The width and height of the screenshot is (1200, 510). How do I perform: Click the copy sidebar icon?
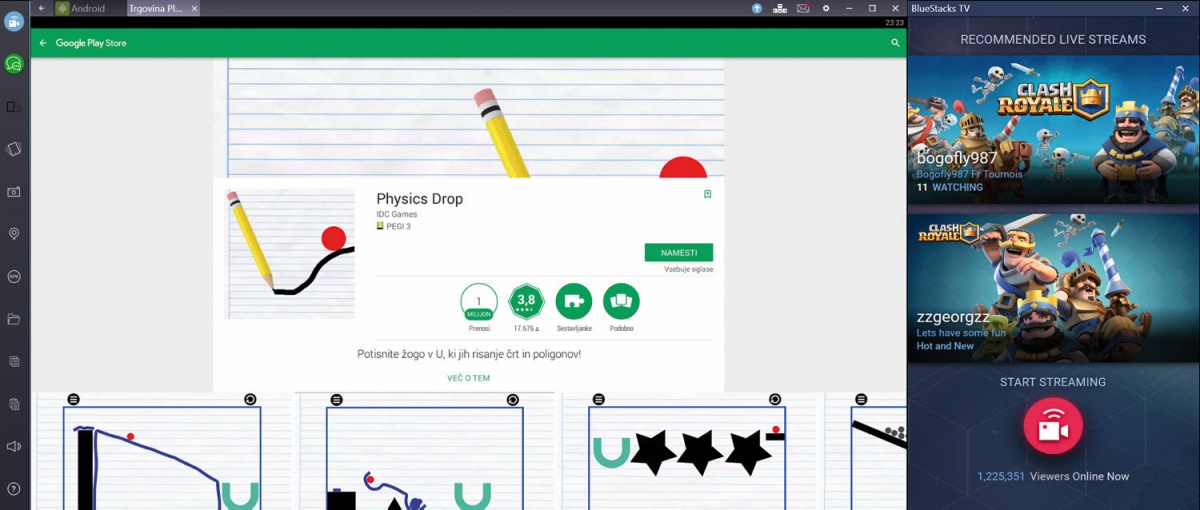(x=14, y=361)
